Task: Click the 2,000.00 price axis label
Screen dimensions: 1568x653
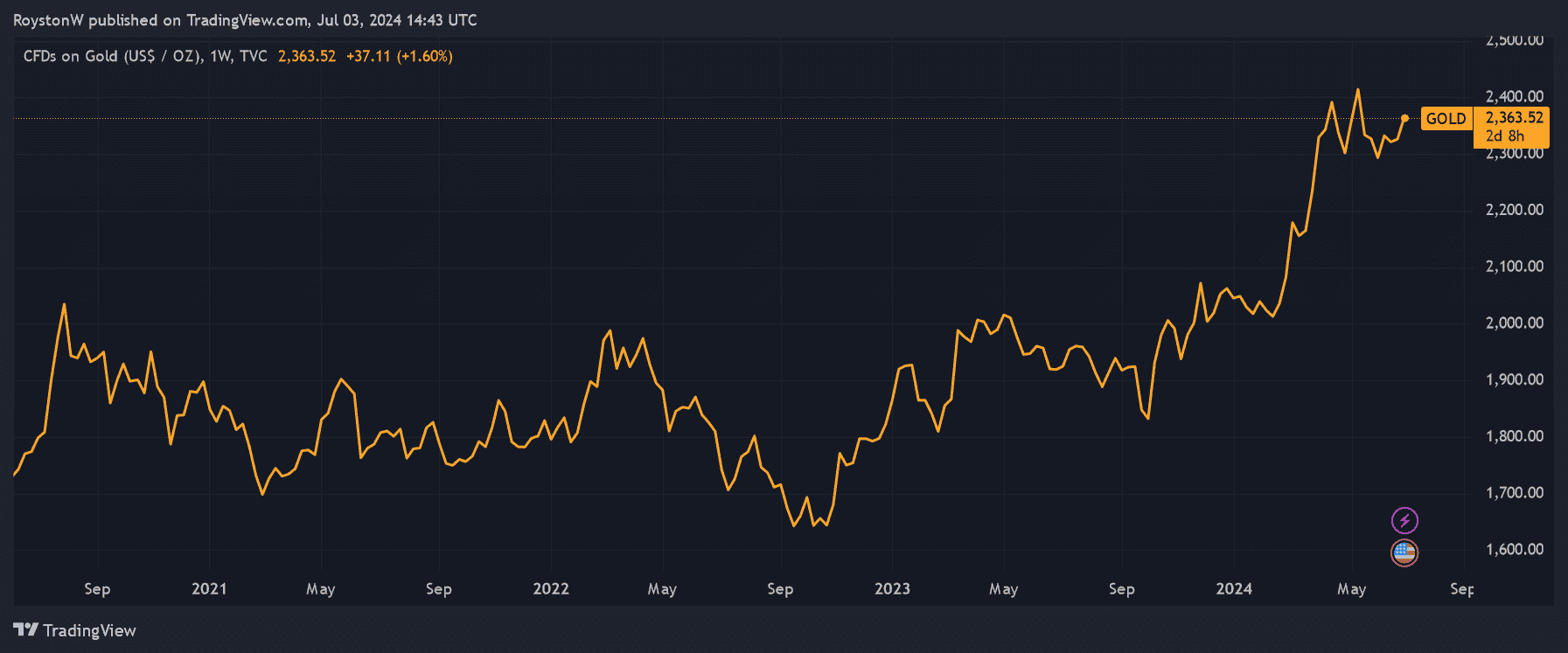Action: pos(1514,323)
